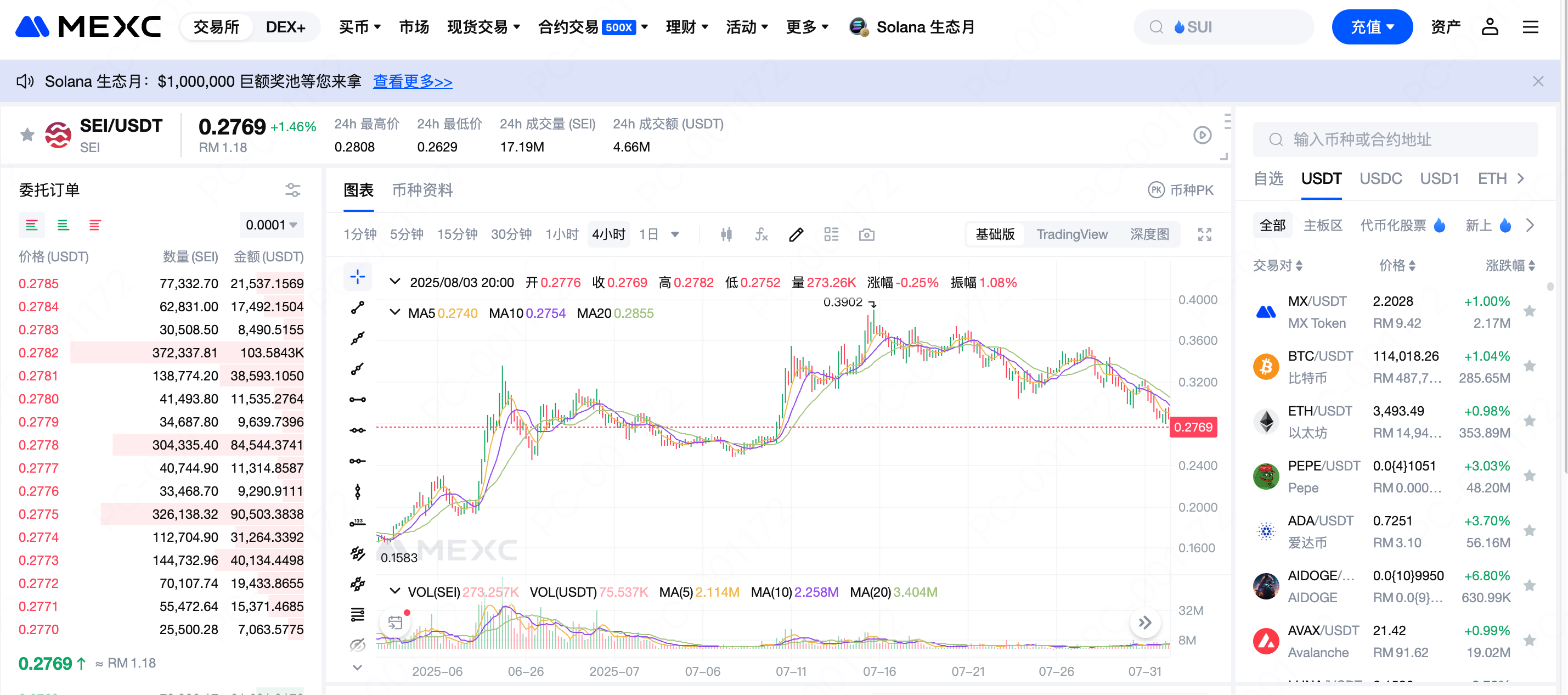This screenshot has height=695, width=1568.
Task: Enter fullscreen chart mode
Action: (1205, 234)
